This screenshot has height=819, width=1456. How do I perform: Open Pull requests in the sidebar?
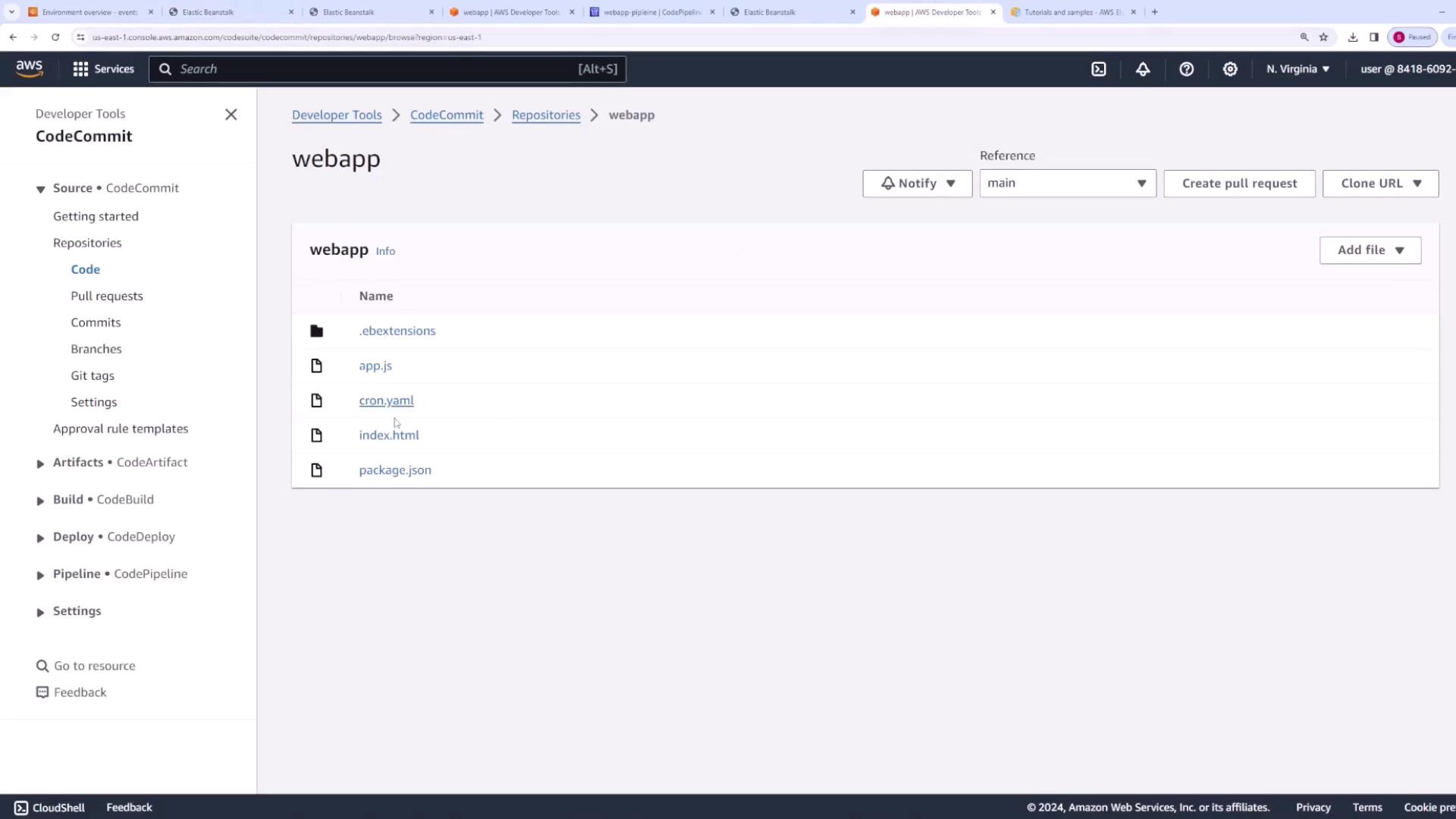point(107,296)
